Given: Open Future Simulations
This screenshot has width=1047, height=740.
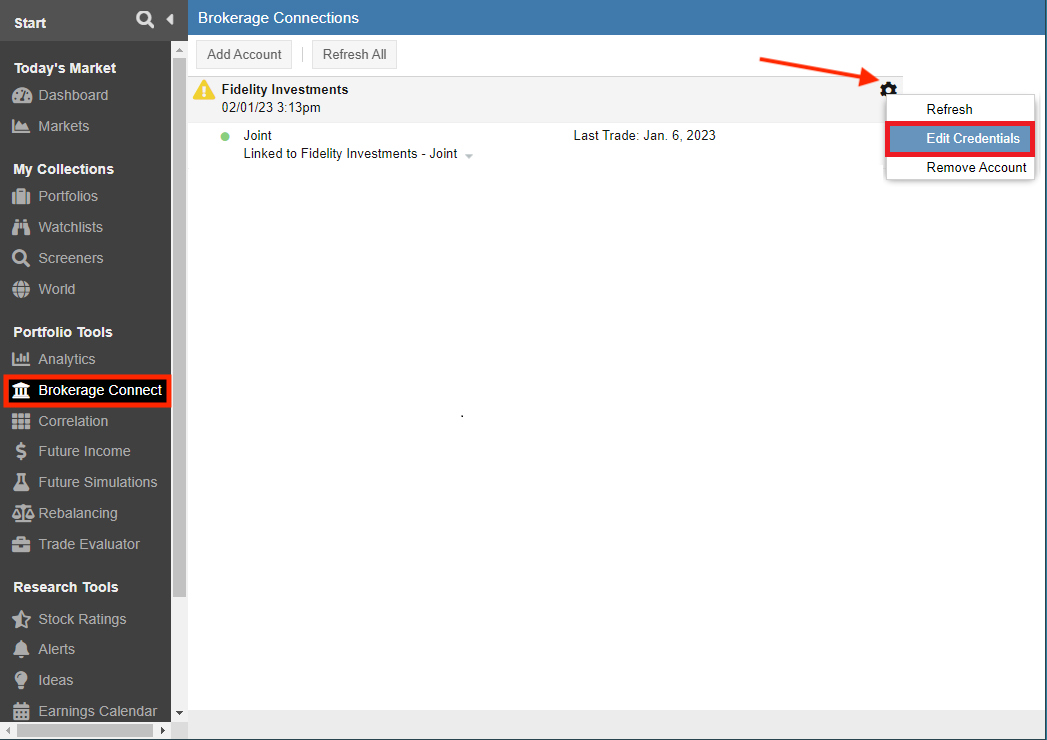Looking at the screenshot, I should point(98,482).
